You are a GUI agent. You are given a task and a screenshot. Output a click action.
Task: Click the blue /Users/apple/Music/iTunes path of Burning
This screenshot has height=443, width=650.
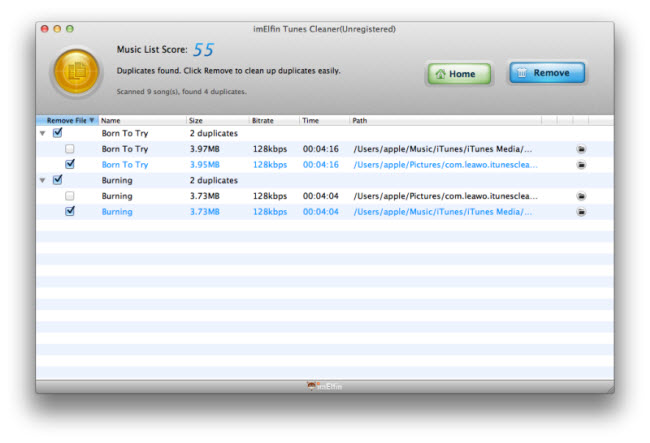[x=443, y=212]
